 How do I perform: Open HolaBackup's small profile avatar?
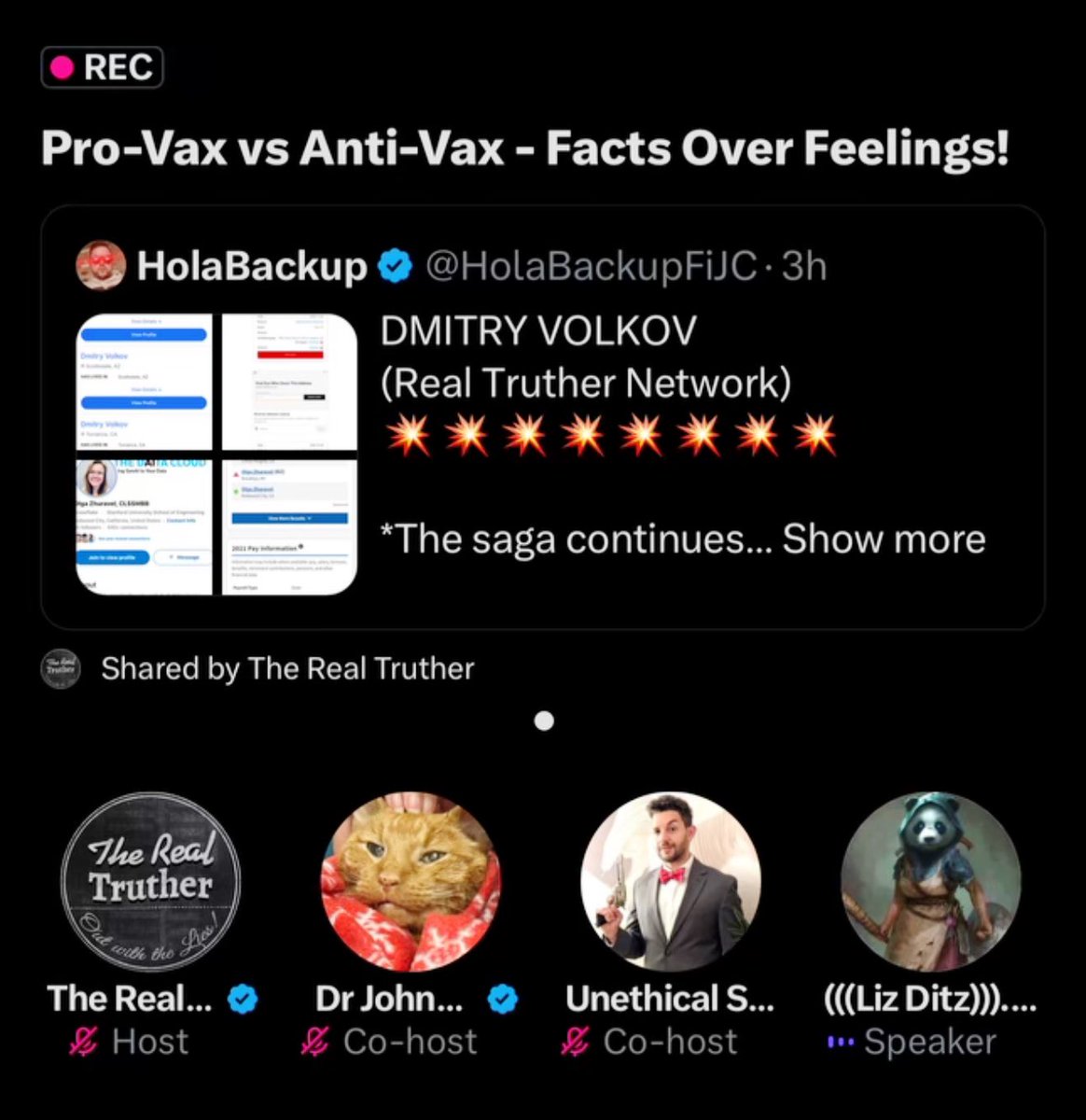click(x=101, y=266)
